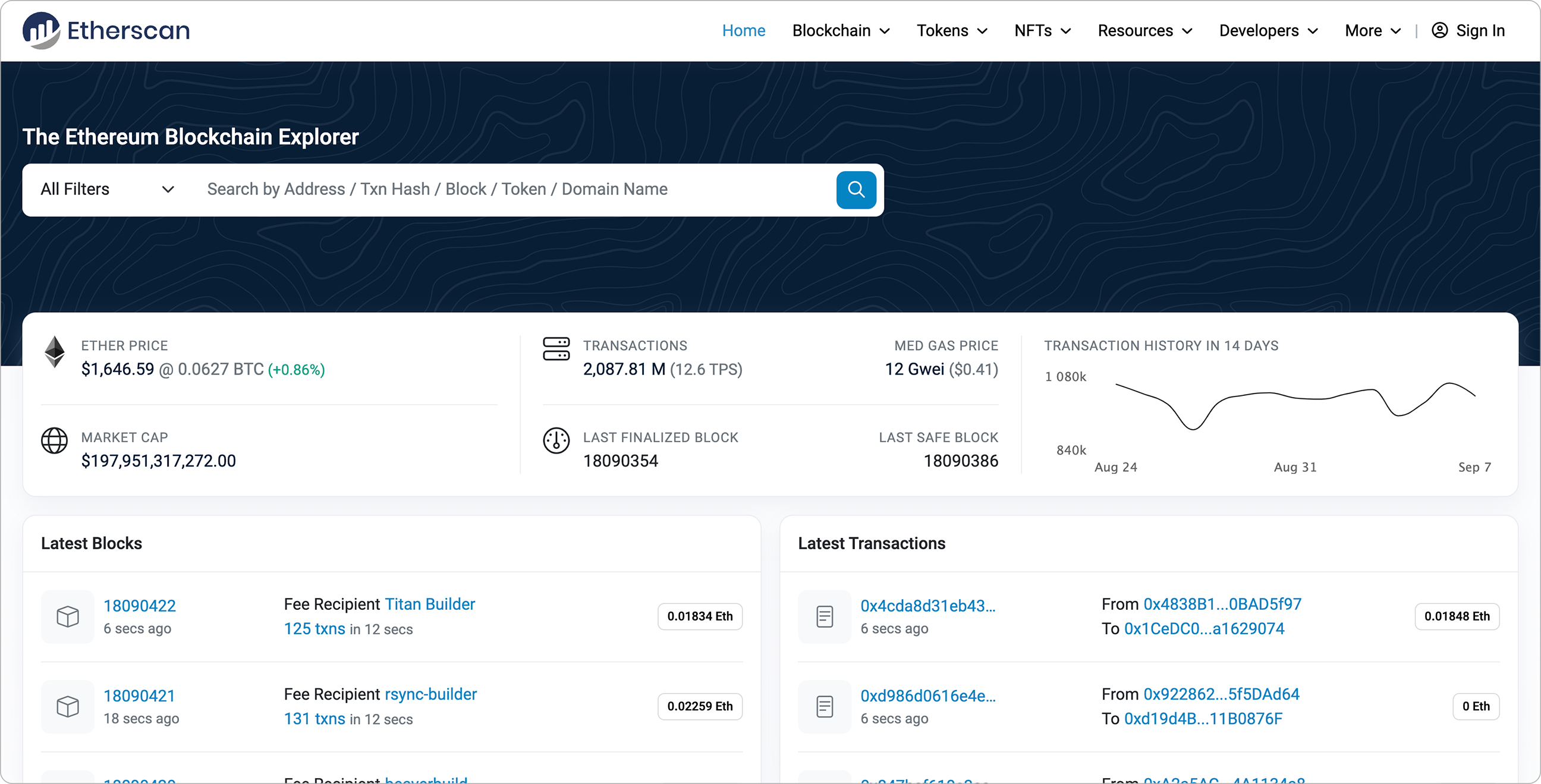Expand the NFTs menu
Image resolution: width=1541 pixels, height=784 pixels.
coord(1043,30)
